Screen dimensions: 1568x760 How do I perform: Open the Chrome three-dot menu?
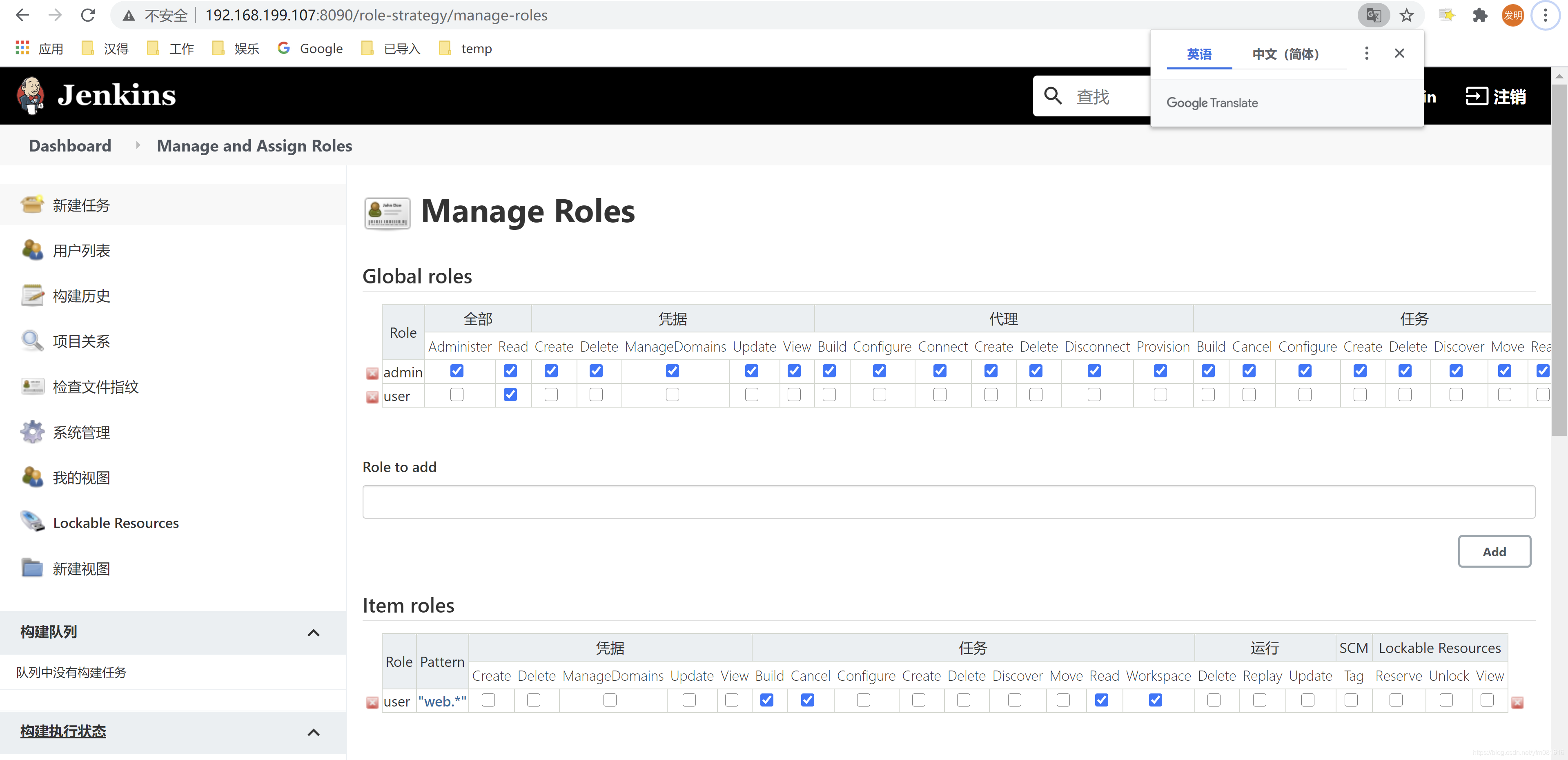tap(1545, 15)
